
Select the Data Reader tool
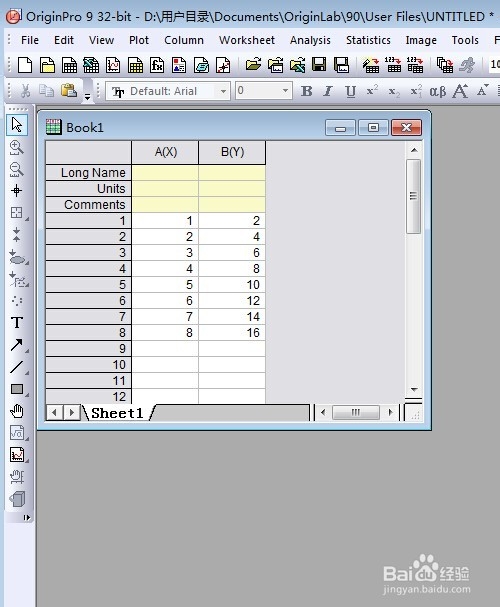(x=17, y=213)
